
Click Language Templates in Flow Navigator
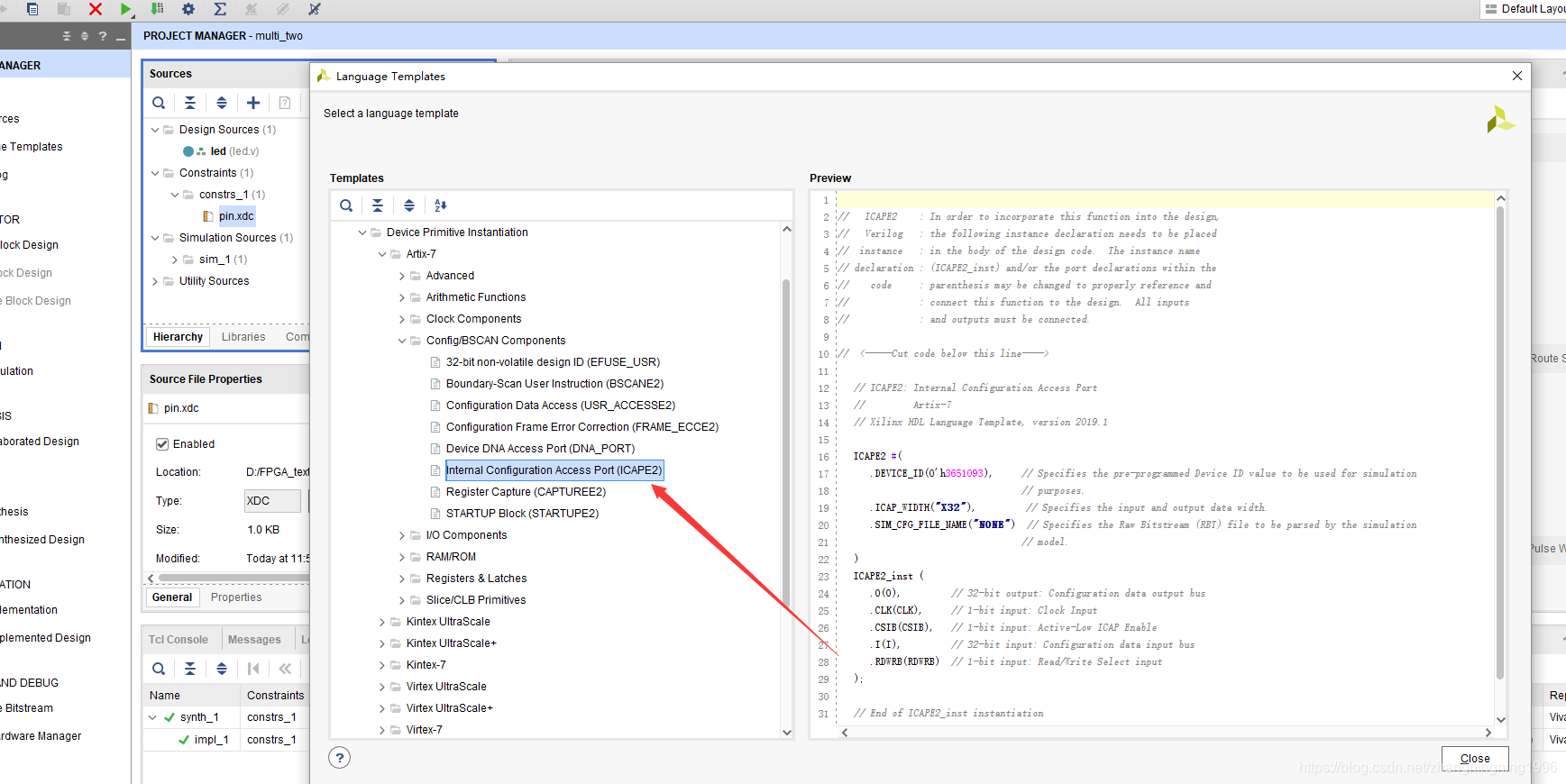(x=31, y=147)
